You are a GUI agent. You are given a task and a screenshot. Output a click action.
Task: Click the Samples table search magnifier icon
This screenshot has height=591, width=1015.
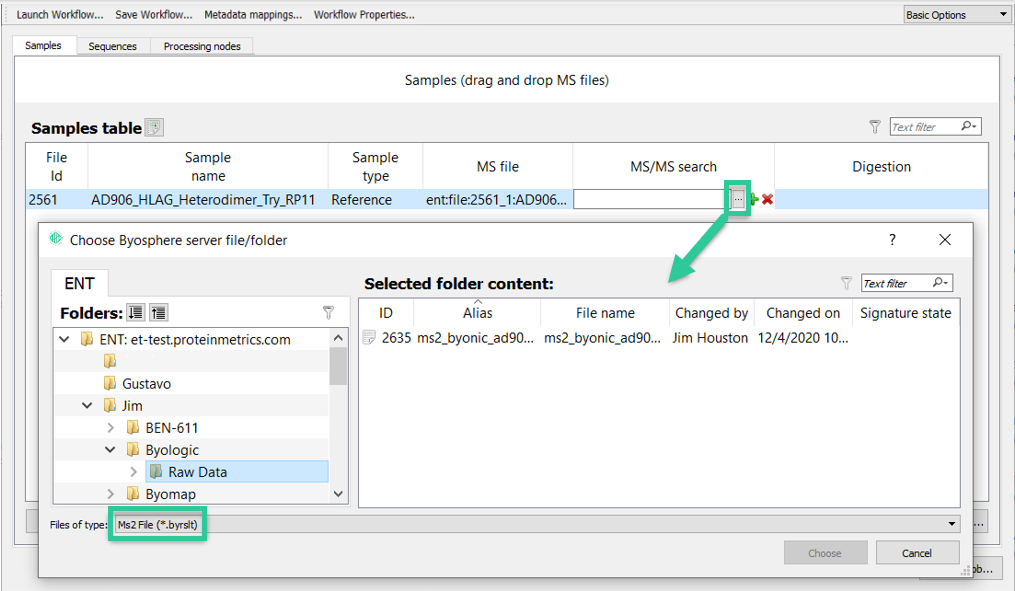pos(968,126)
